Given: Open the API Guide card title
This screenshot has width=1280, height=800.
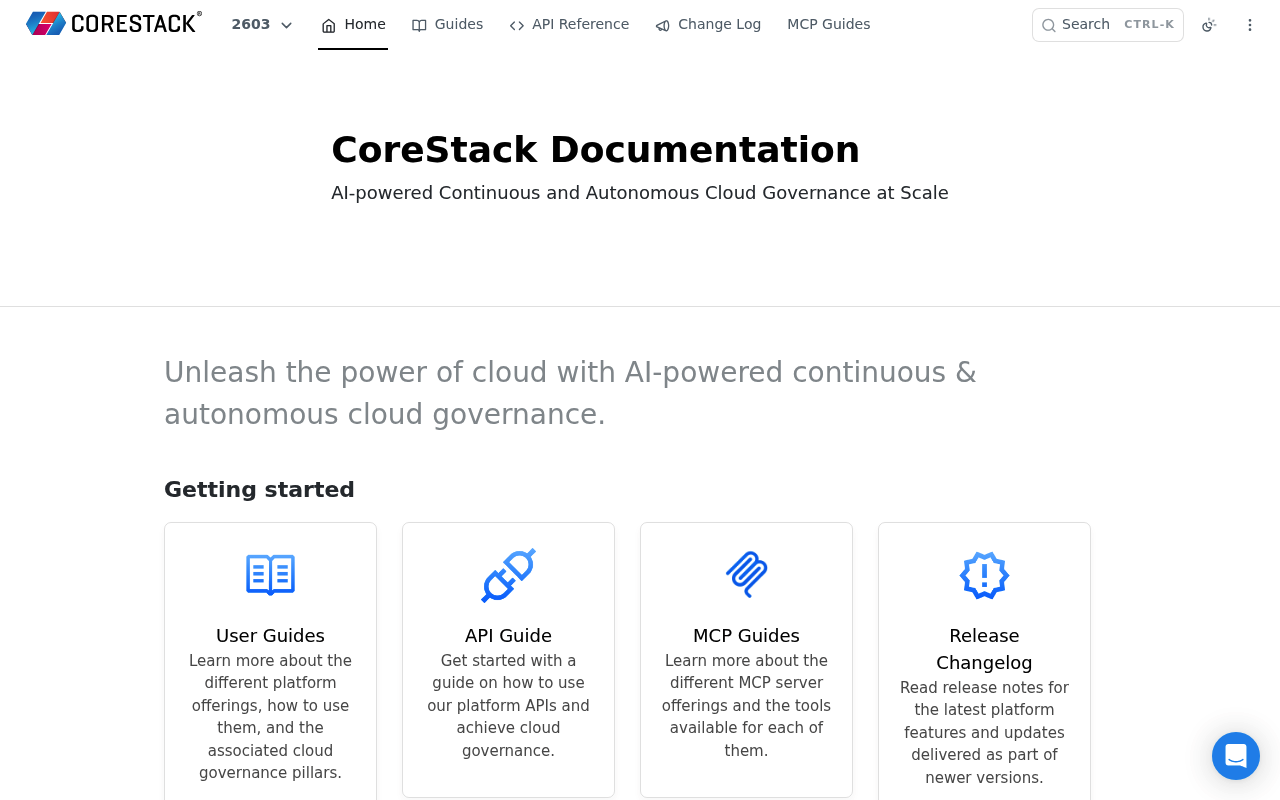Looking at the screenshot, I should pos(508,636).
